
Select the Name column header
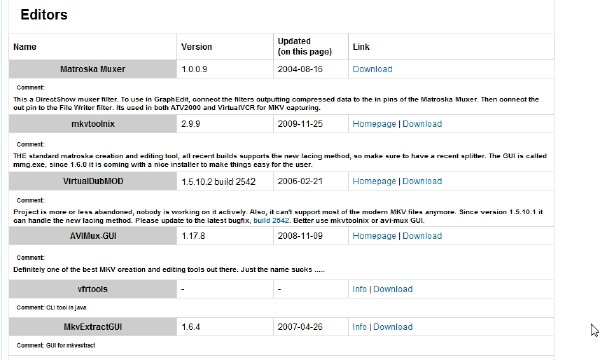pos(25,47)
